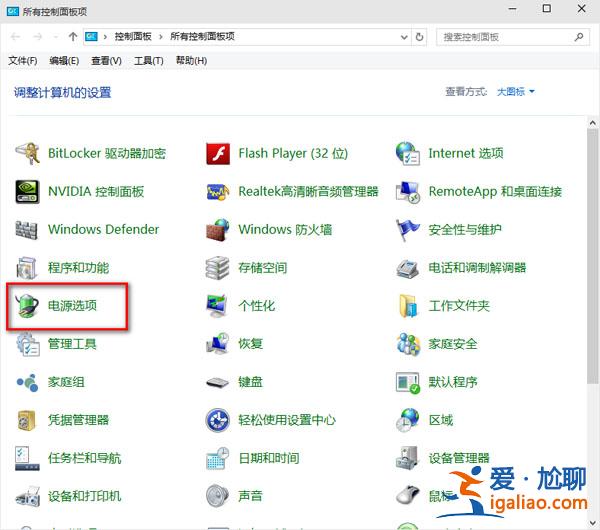Image resolution: width=600 pixels, height=530 pixels.
Task: Open the 日期和时间 calendar icon
Action: 217,458
